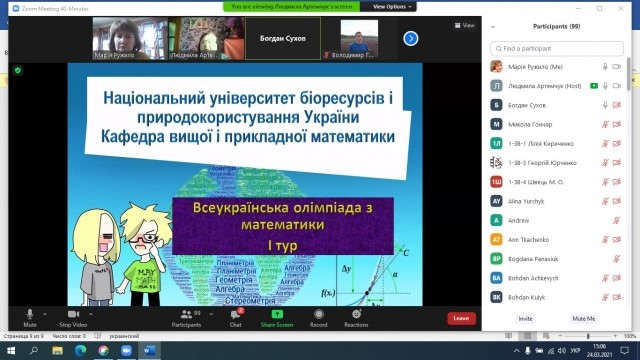The image size is (640, 360).
Task: Select Богдан Сухов video tile
Action: pyautogui.click(x=283, y=38)
